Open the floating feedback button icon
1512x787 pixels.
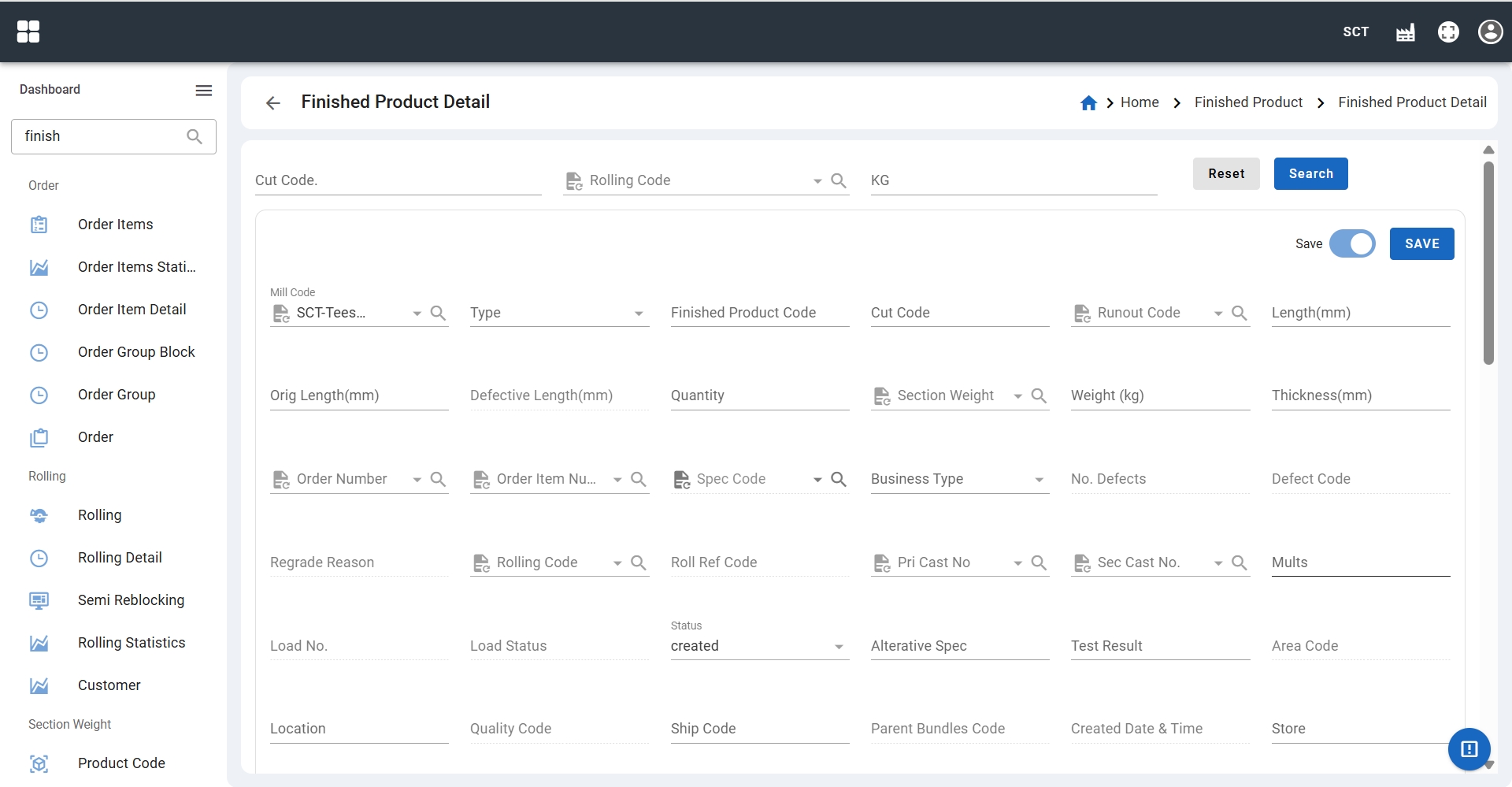1469,749
